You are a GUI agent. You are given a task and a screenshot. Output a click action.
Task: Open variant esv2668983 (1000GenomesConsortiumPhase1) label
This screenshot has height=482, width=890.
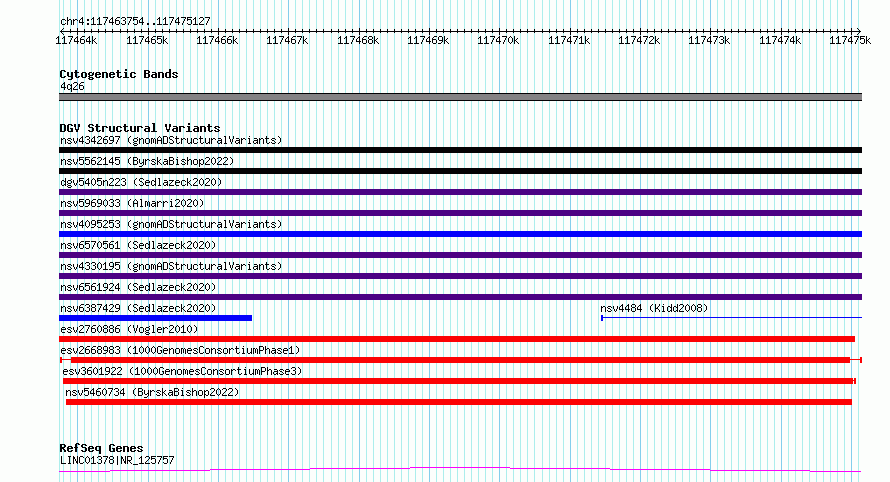point(180,350)
